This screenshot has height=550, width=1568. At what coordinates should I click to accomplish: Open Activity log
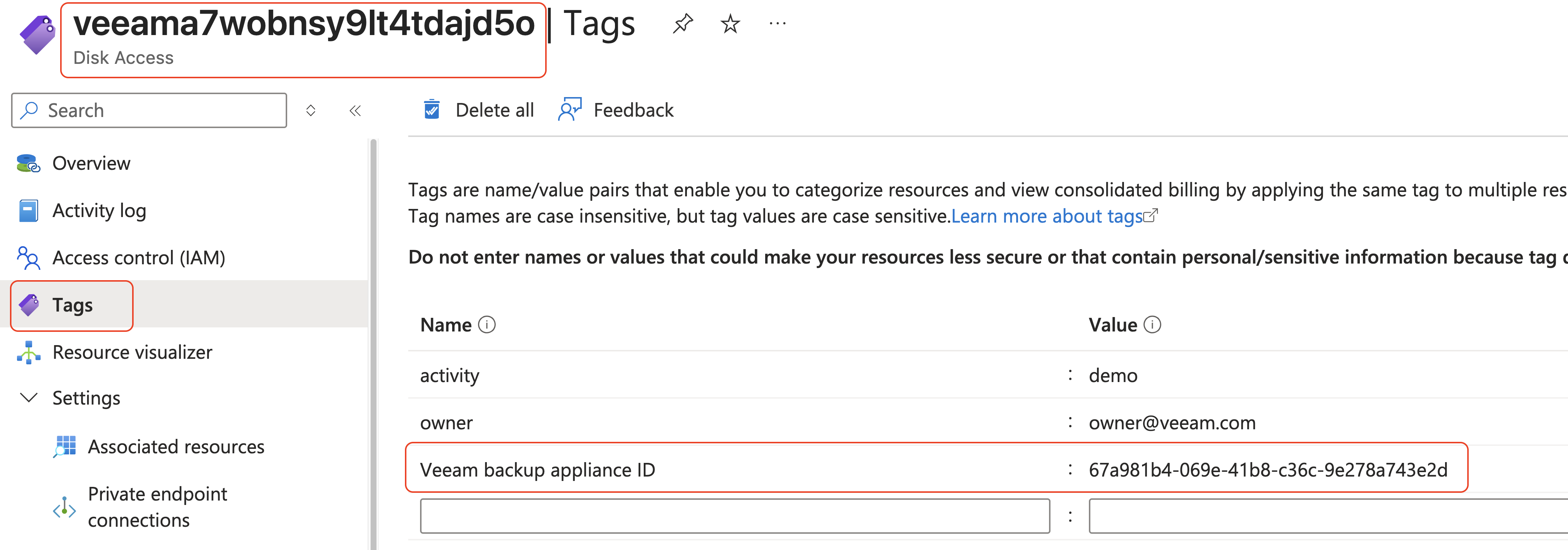99,210
